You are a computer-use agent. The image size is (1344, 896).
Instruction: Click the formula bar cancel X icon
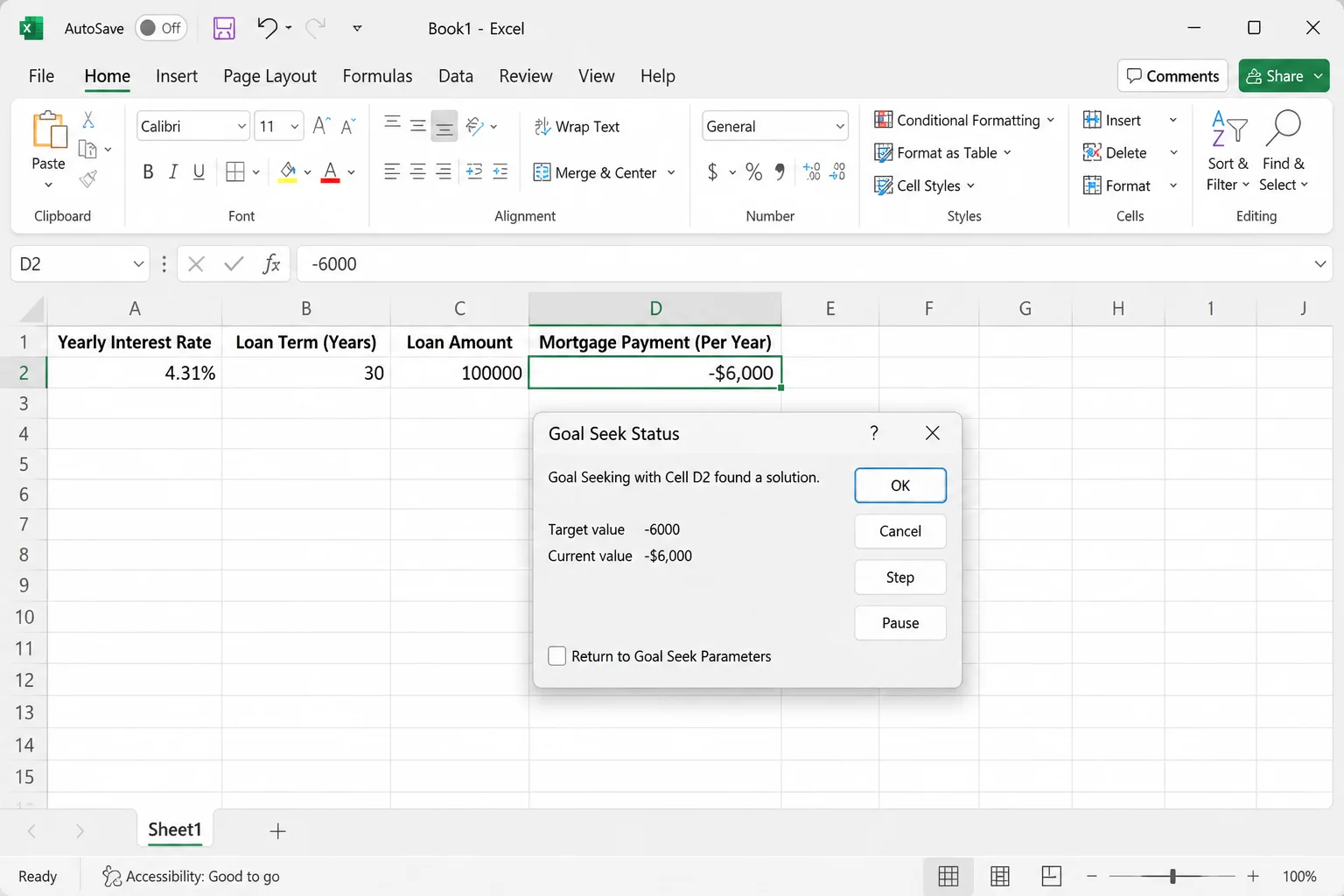click(196, 264)
